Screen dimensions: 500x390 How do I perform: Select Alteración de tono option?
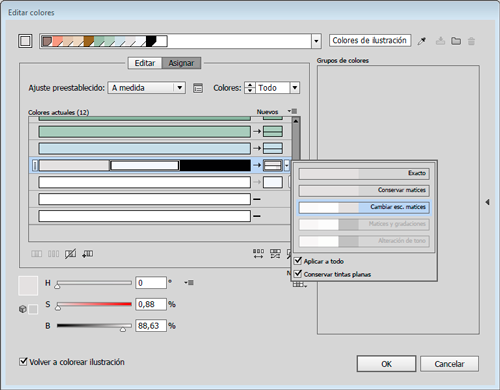(x=364, y=241)
